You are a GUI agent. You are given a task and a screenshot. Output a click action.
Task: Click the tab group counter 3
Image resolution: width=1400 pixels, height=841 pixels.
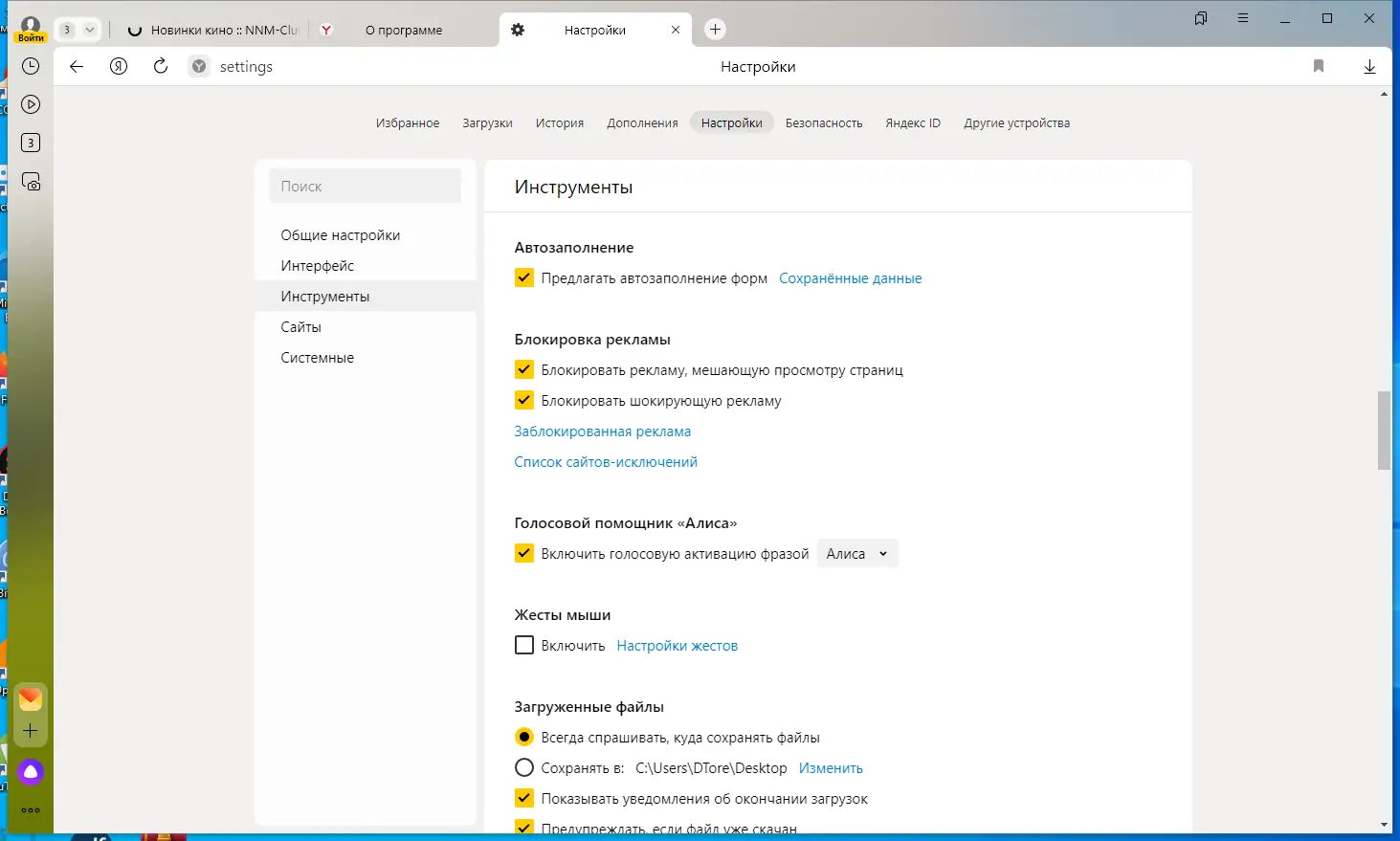click(67, 30)
